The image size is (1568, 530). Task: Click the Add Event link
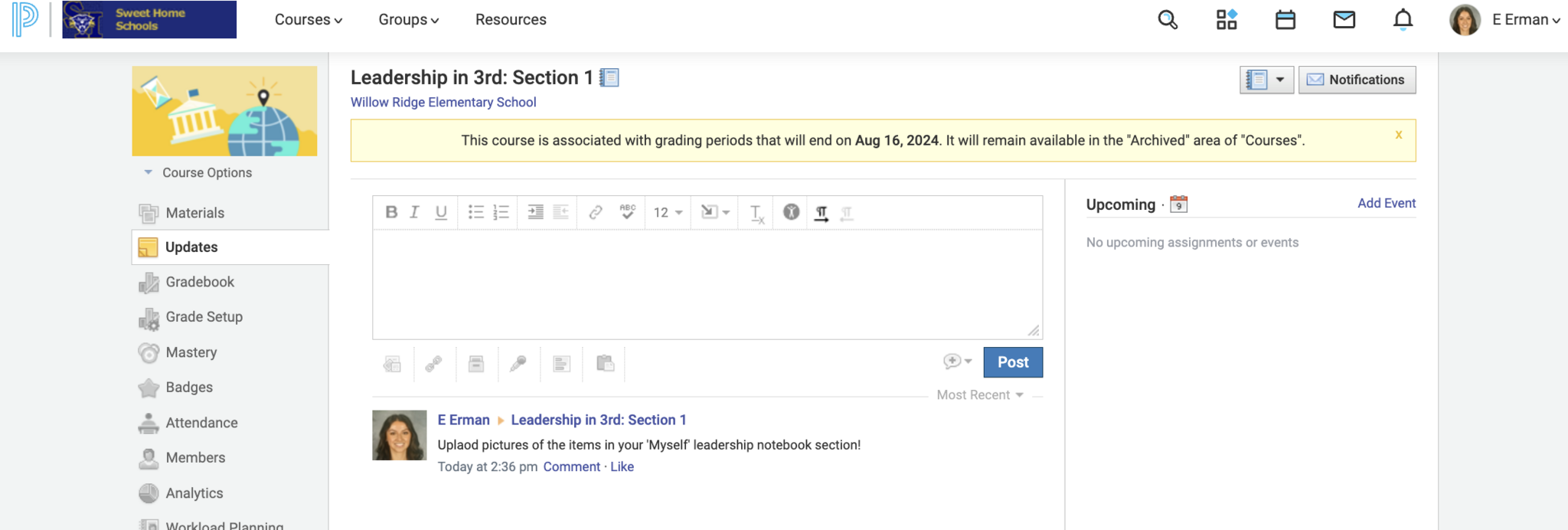1386,203
